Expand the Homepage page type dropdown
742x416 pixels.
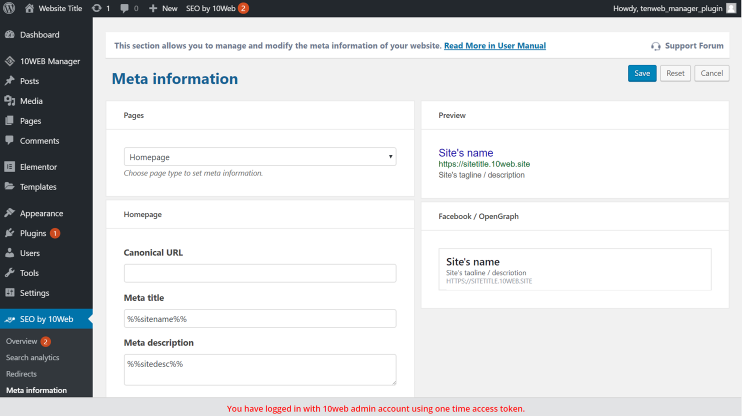coord(260,157)
